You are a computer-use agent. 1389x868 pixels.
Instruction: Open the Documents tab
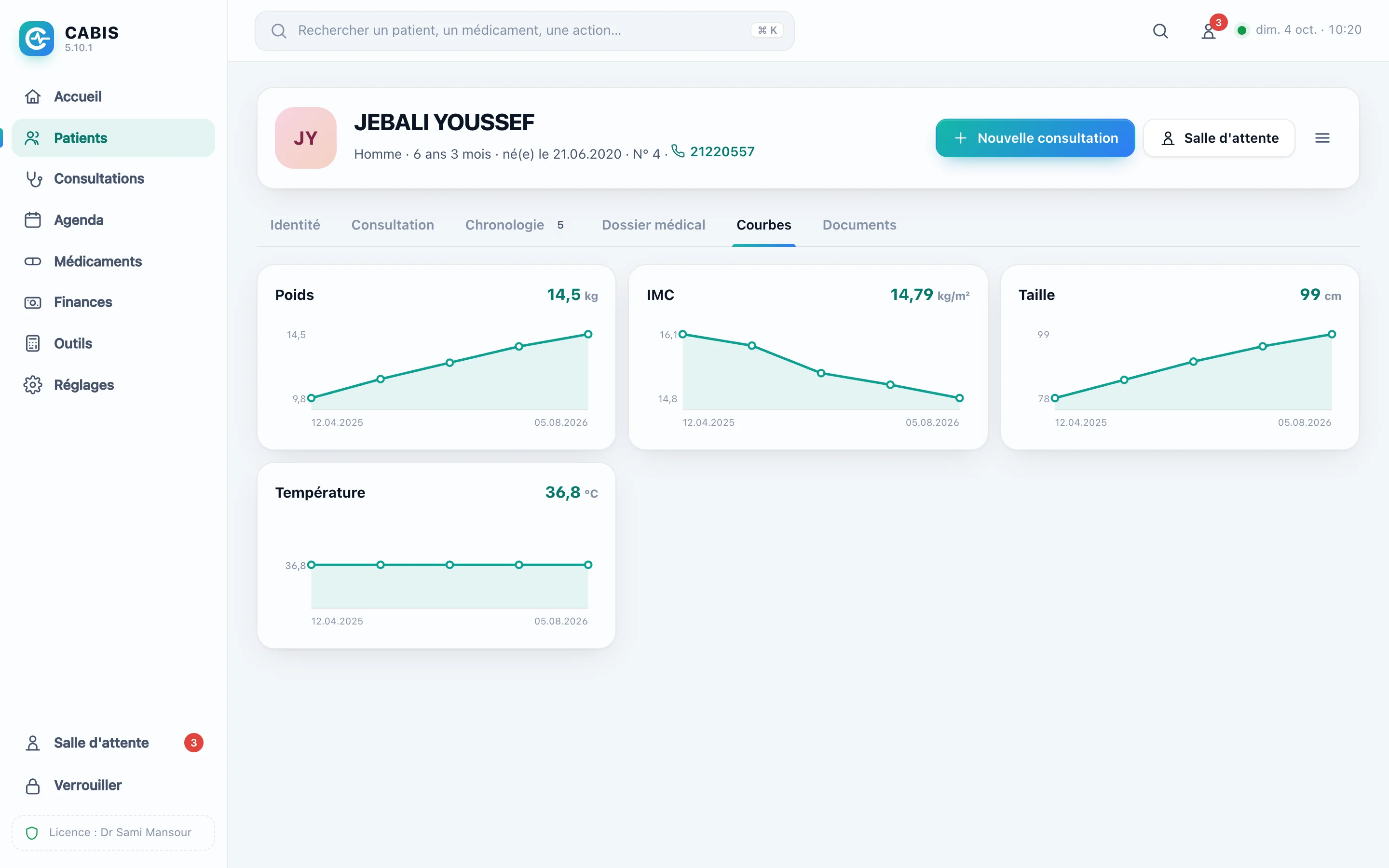[x=859, y=225]
